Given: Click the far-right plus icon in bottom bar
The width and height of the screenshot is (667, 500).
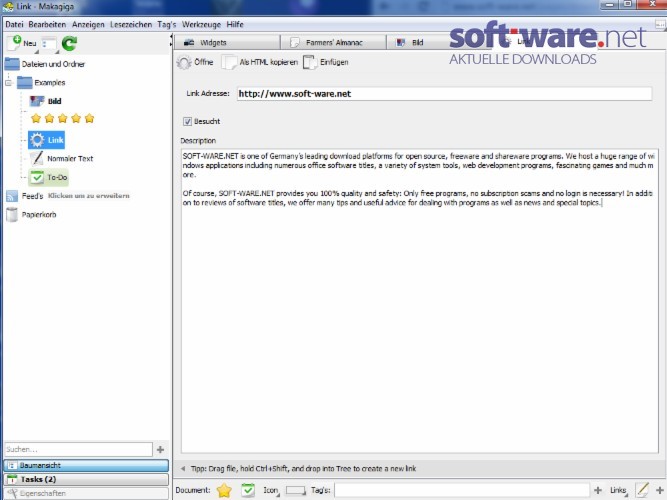Looking at the screenshot, I should coord(659,491).
